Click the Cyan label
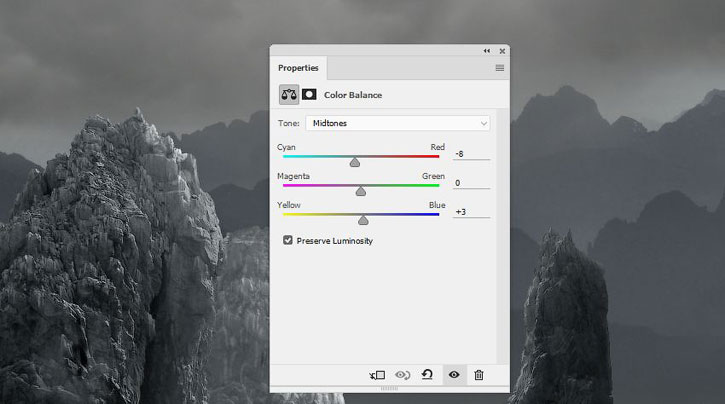 (286, 147)
